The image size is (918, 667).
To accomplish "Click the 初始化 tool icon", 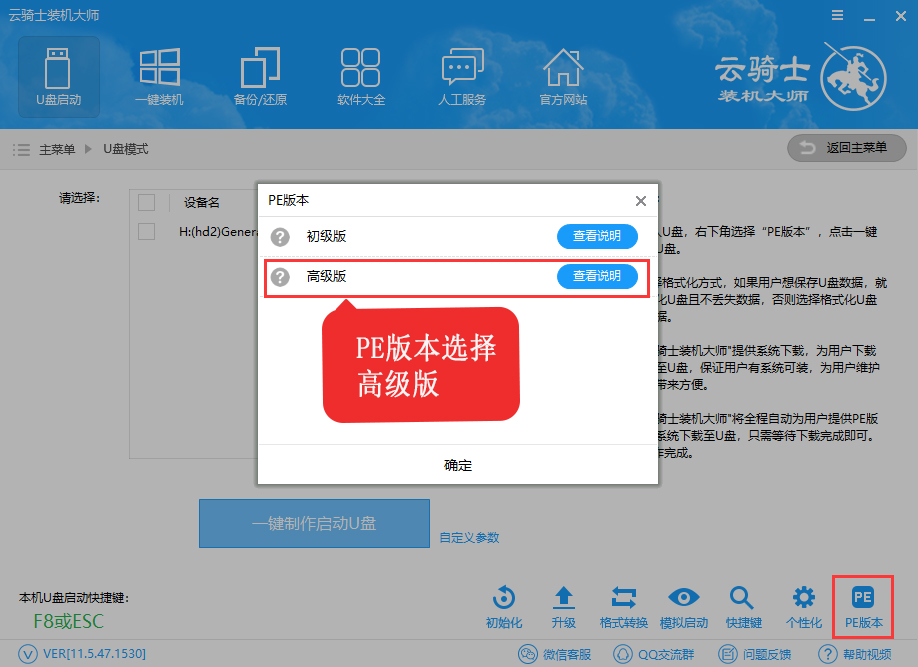I will tap(504, 607).
